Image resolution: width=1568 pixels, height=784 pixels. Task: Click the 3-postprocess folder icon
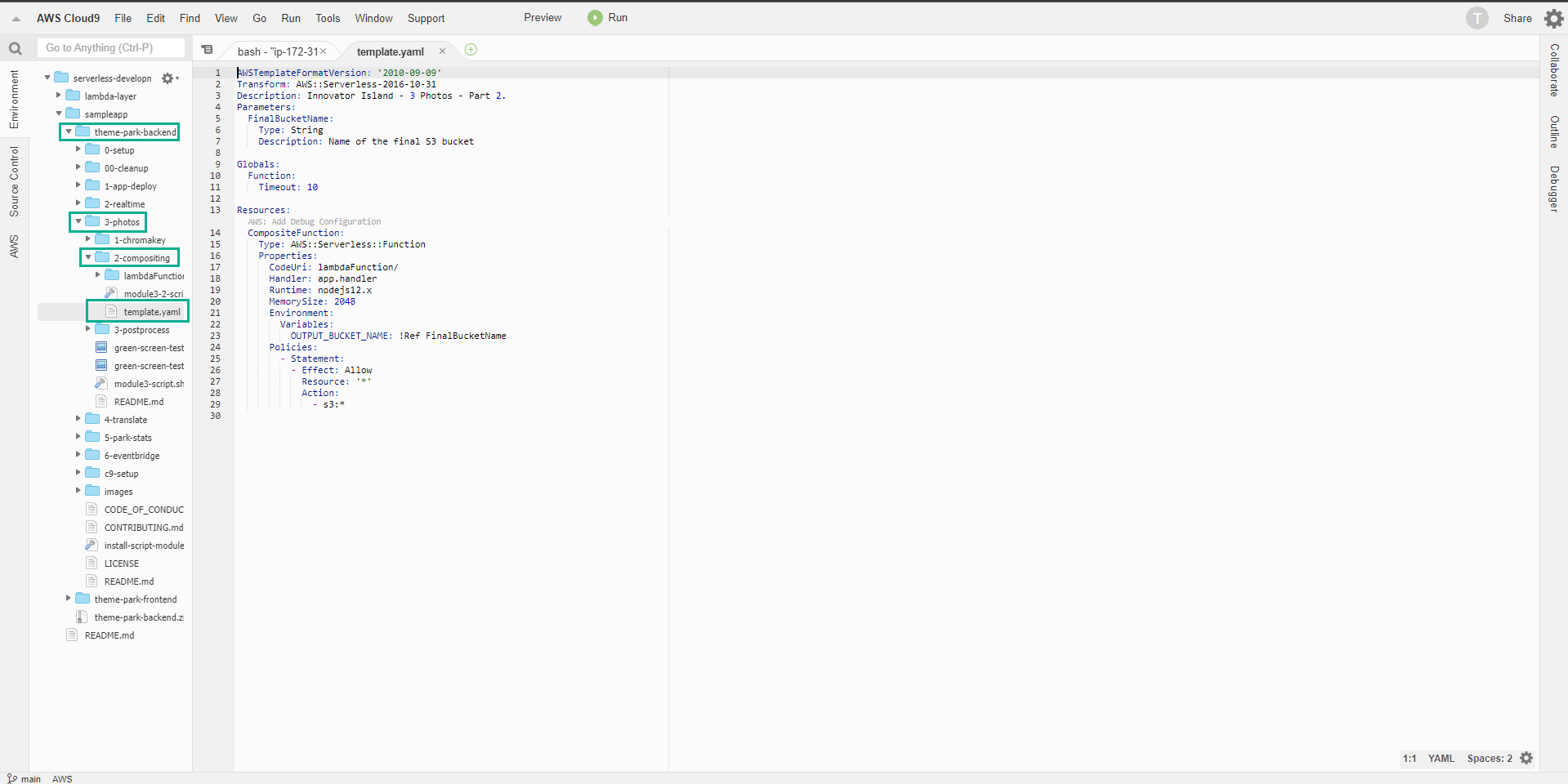[102, 329]
